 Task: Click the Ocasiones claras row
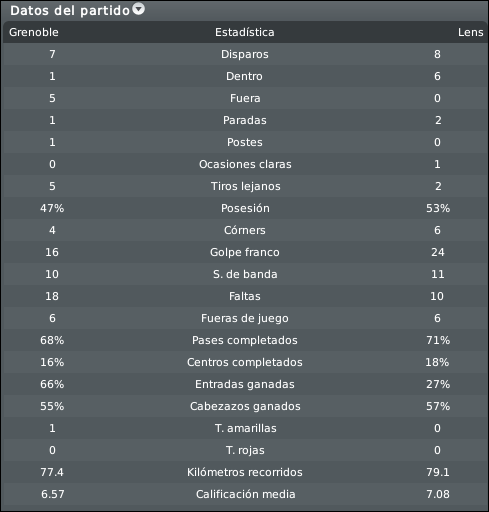(x=245, y=164)
